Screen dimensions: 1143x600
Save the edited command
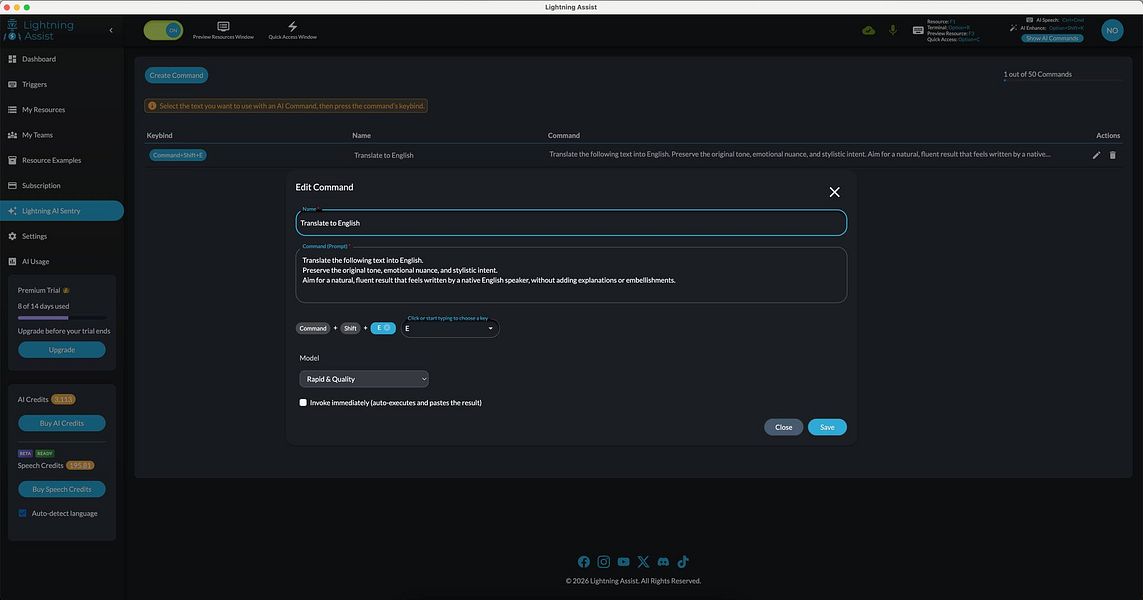point(827,427)
